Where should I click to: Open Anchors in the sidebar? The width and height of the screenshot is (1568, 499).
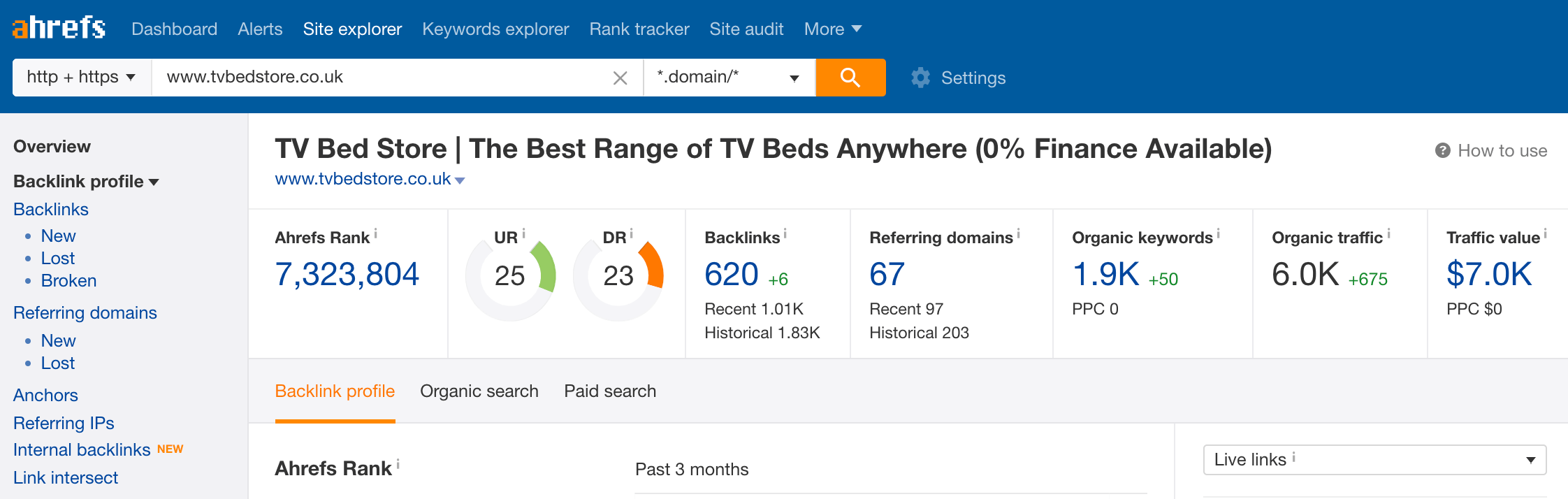point(45,396)
